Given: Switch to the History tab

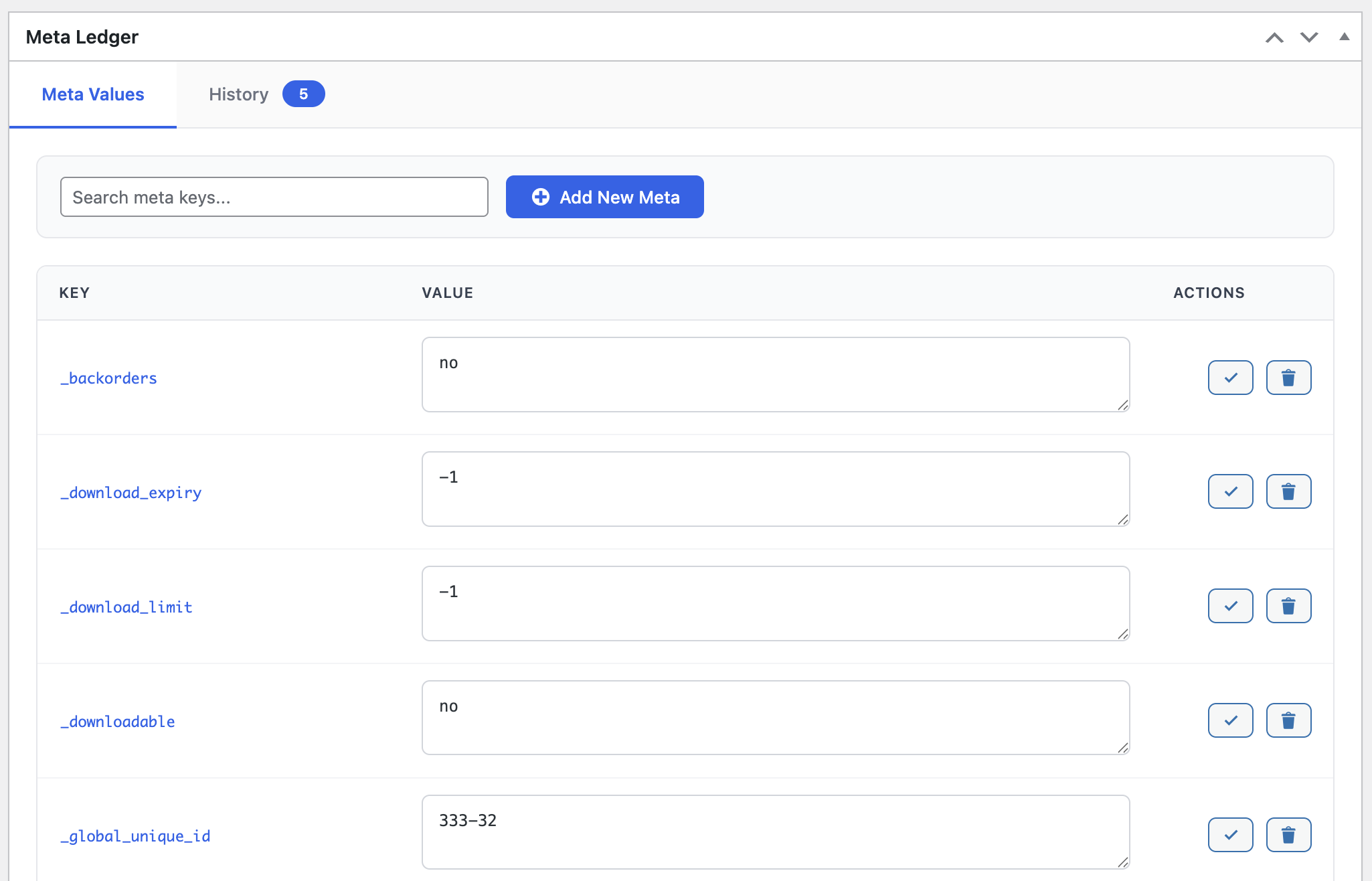Looking at the screenshot, I should [x=238, y=94].
